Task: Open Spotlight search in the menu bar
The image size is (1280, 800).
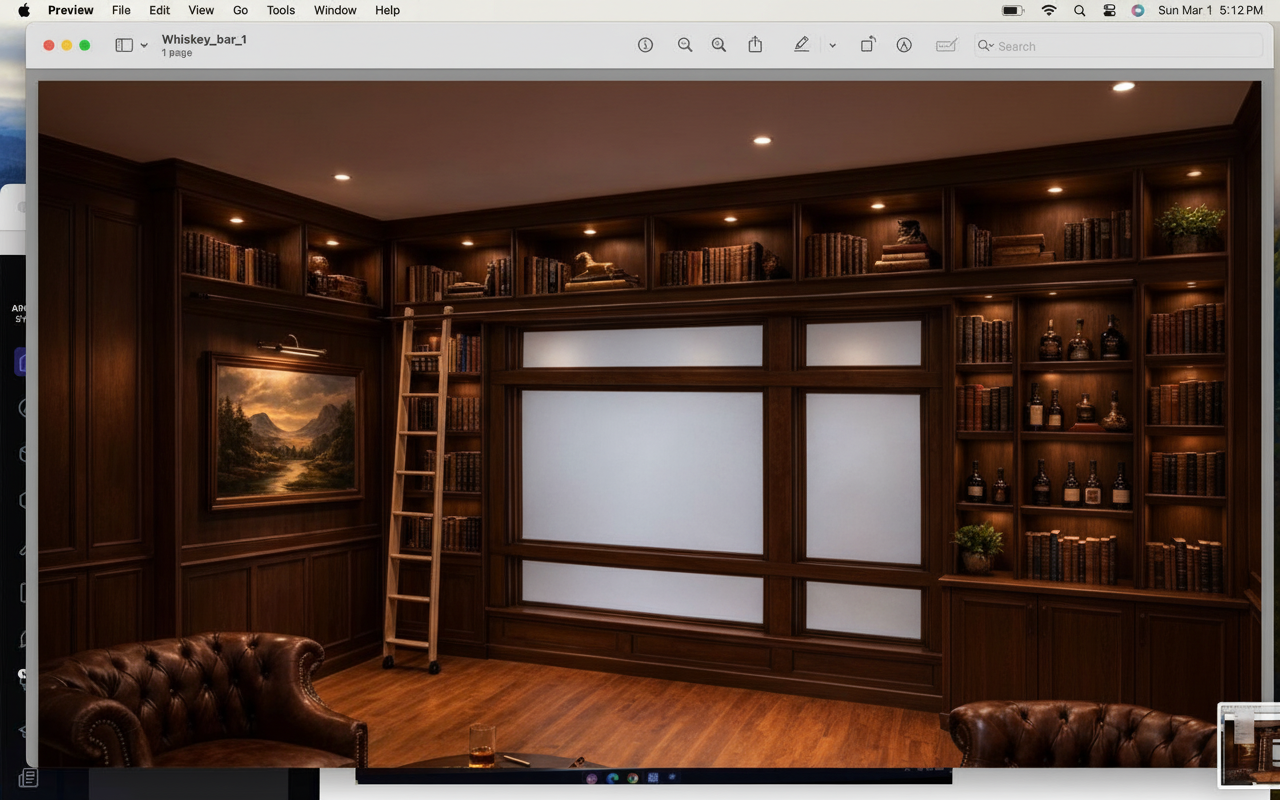Action: (1079, 10)
